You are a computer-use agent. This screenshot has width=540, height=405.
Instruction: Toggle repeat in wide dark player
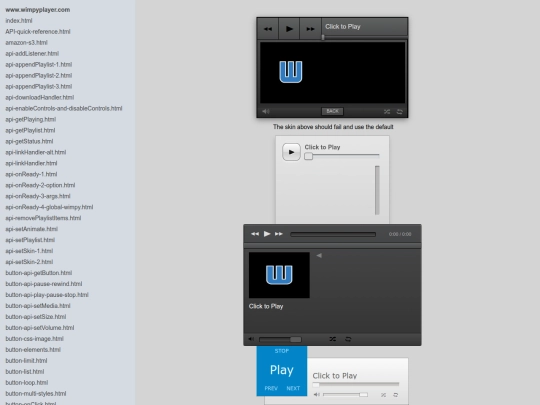348,339
